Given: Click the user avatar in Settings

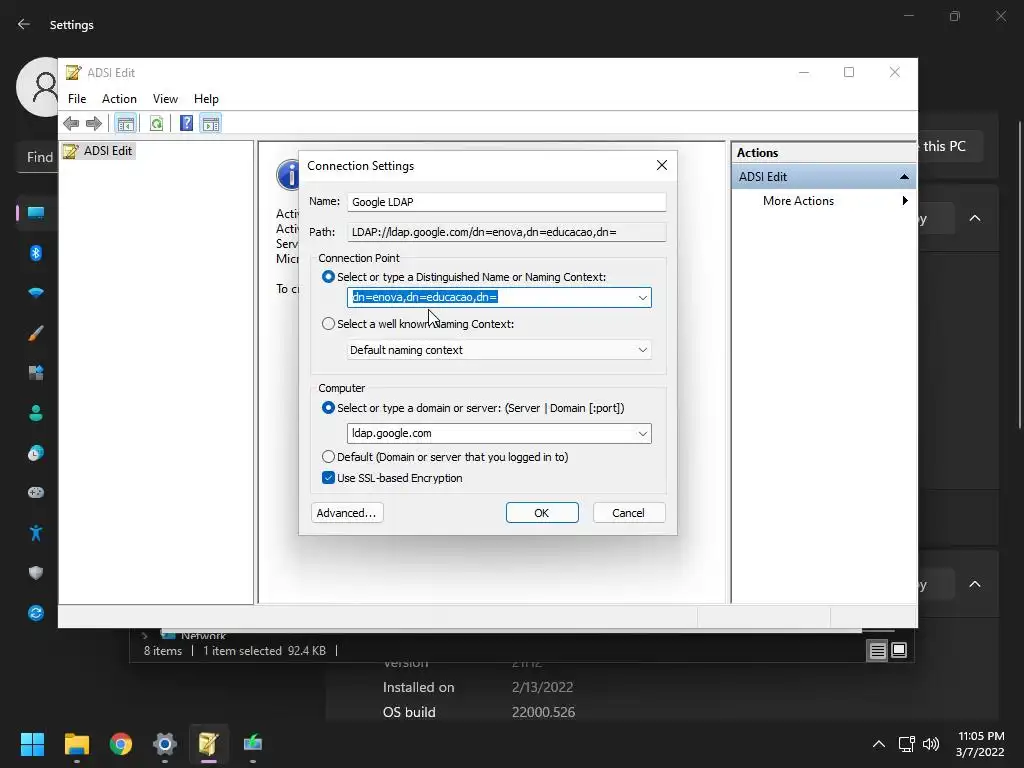Looking at the screenshot, I should coord(37,87).
